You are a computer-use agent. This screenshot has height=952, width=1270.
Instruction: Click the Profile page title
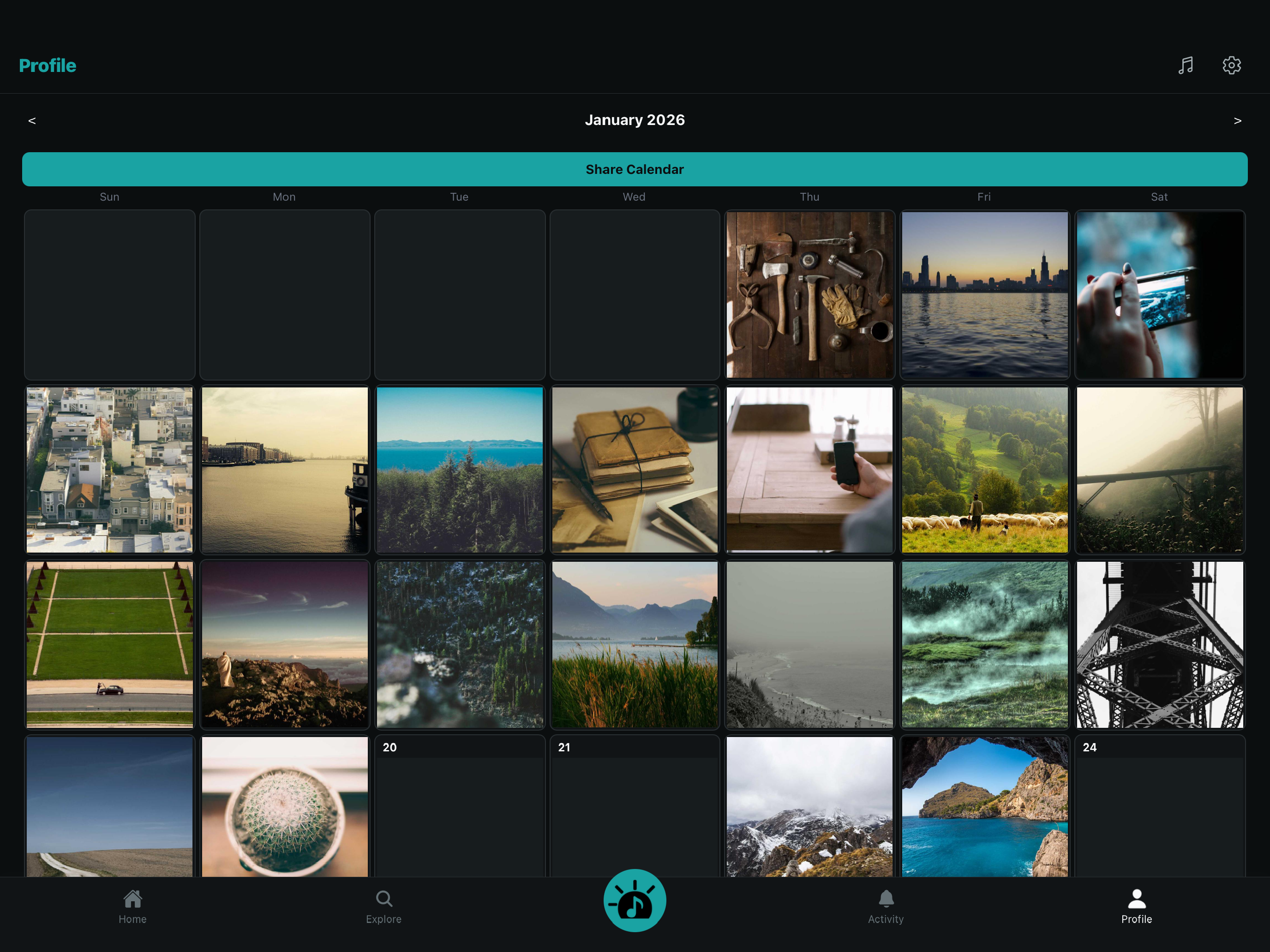tap(48, 65)
